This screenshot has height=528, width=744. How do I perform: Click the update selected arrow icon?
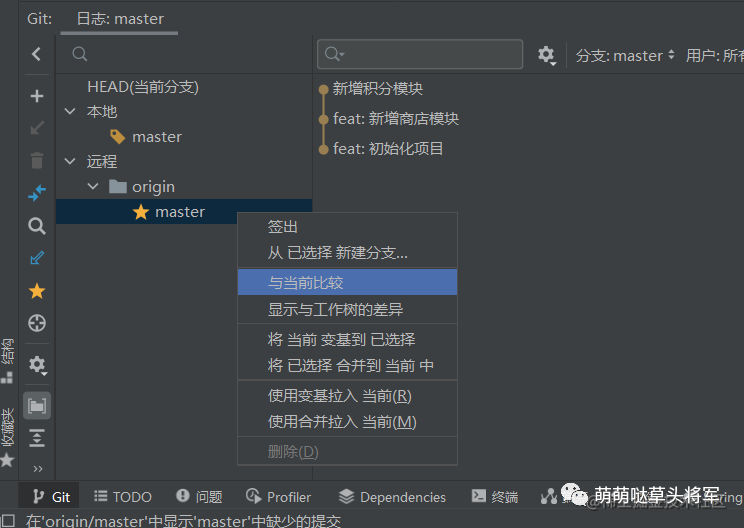tap(37, 128)
